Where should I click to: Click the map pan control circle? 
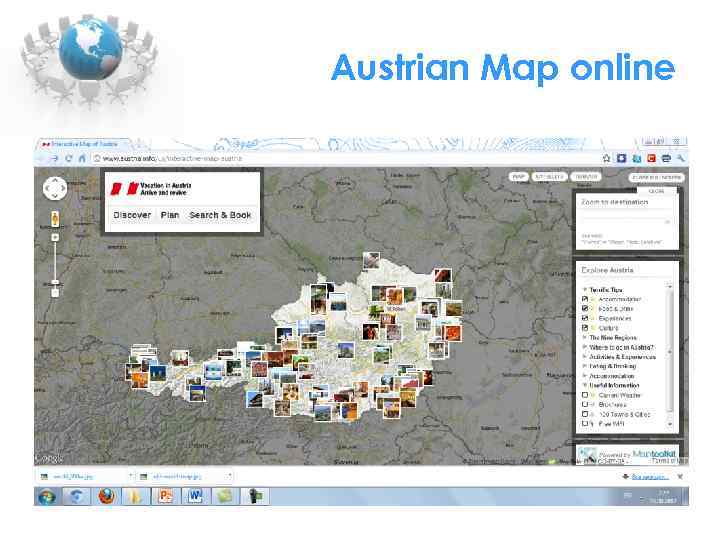[x=55, y=188]
